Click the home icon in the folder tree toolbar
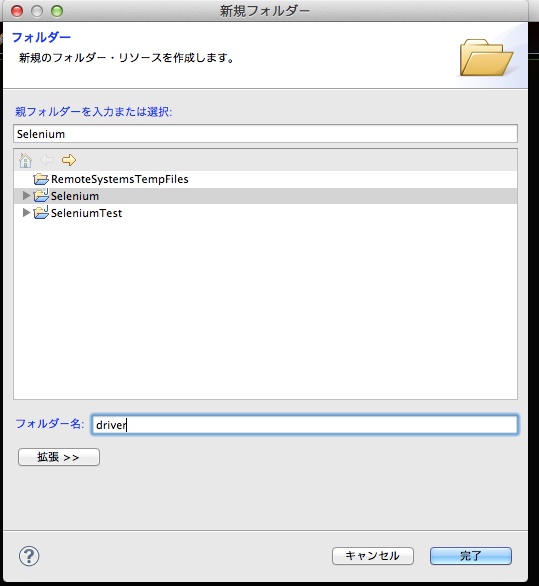The image size is (539, 586). click(25, 160)
